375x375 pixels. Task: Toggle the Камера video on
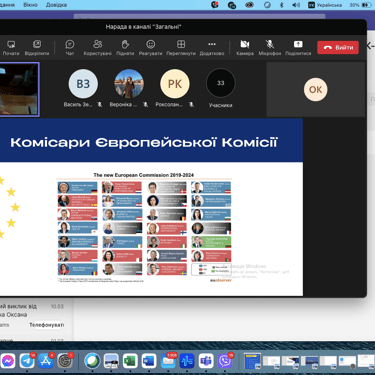(x=245, y=48)
